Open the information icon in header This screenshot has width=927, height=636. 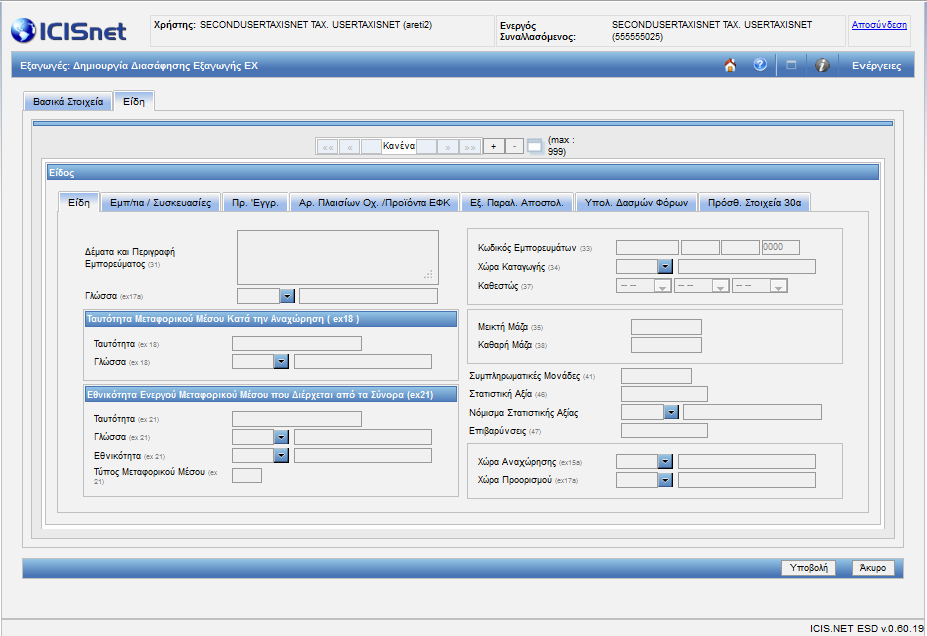822,65
